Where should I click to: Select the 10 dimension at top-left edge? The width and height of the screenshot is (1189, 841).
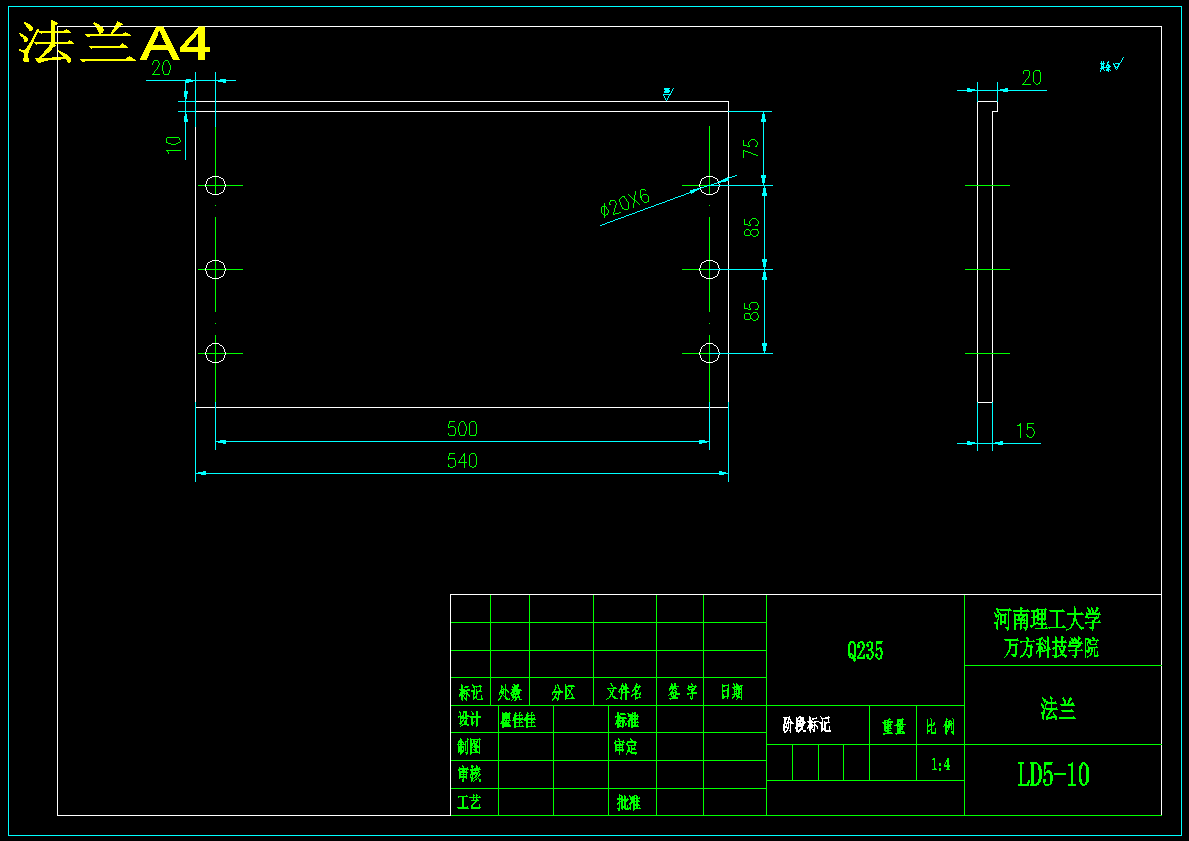tap(174, 146)
